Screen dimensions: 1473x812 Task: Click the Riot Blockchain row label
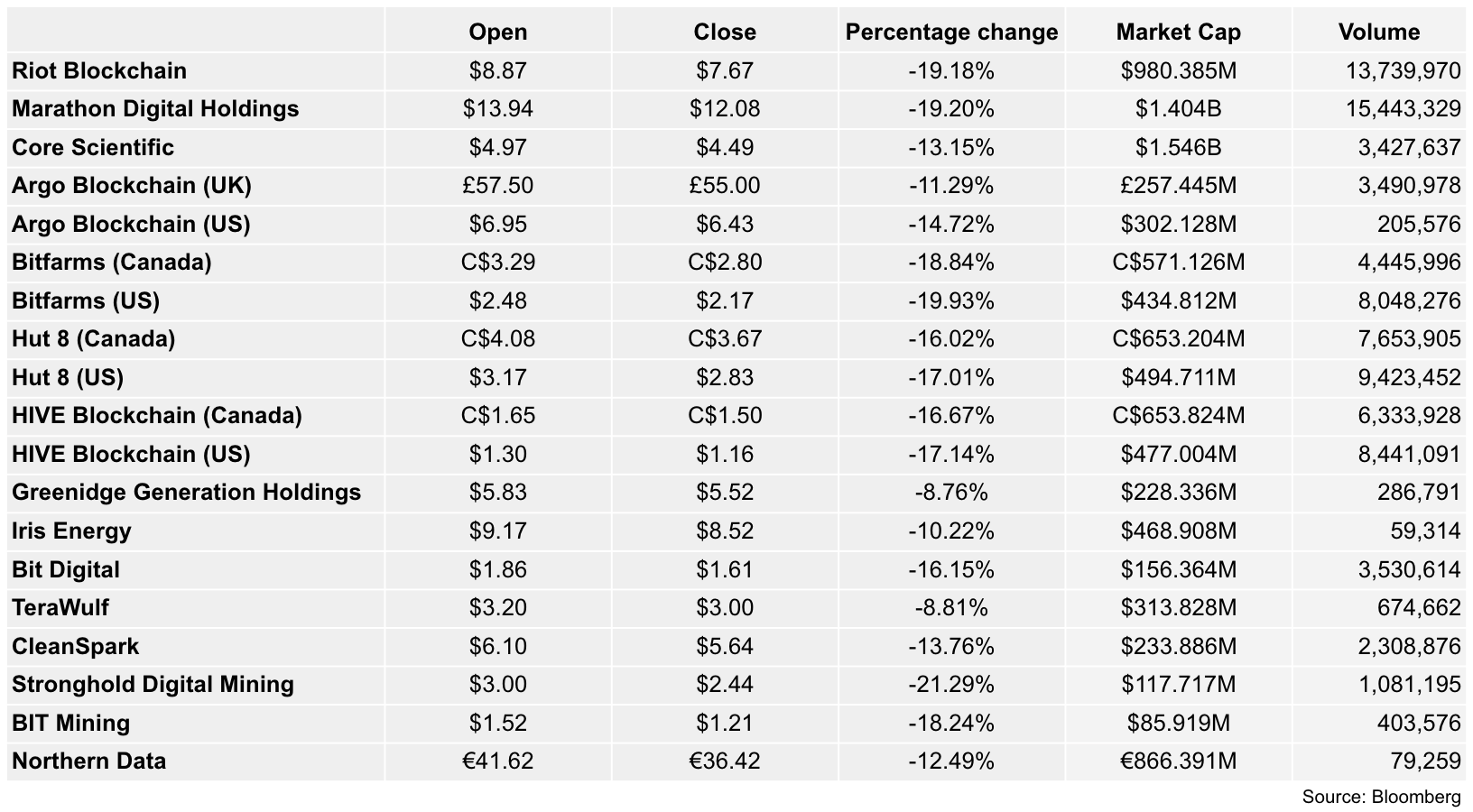[99, 70]
